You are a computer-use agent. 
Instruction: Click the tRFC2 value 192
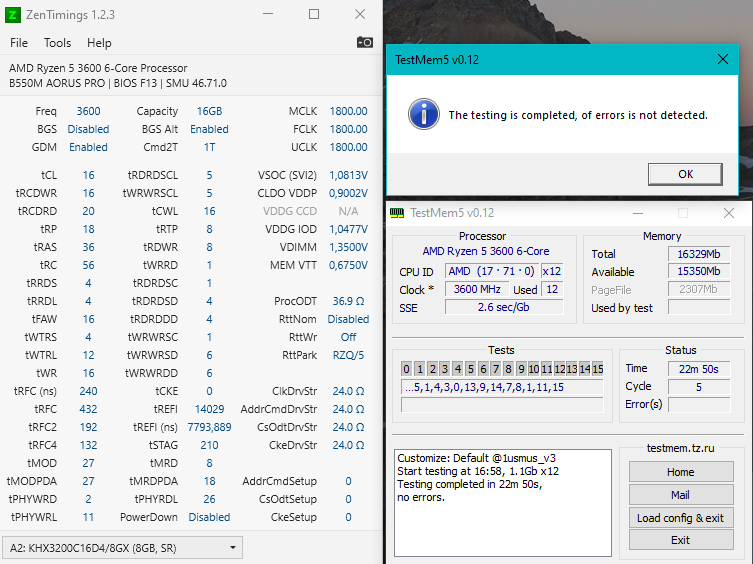point(88,427)
